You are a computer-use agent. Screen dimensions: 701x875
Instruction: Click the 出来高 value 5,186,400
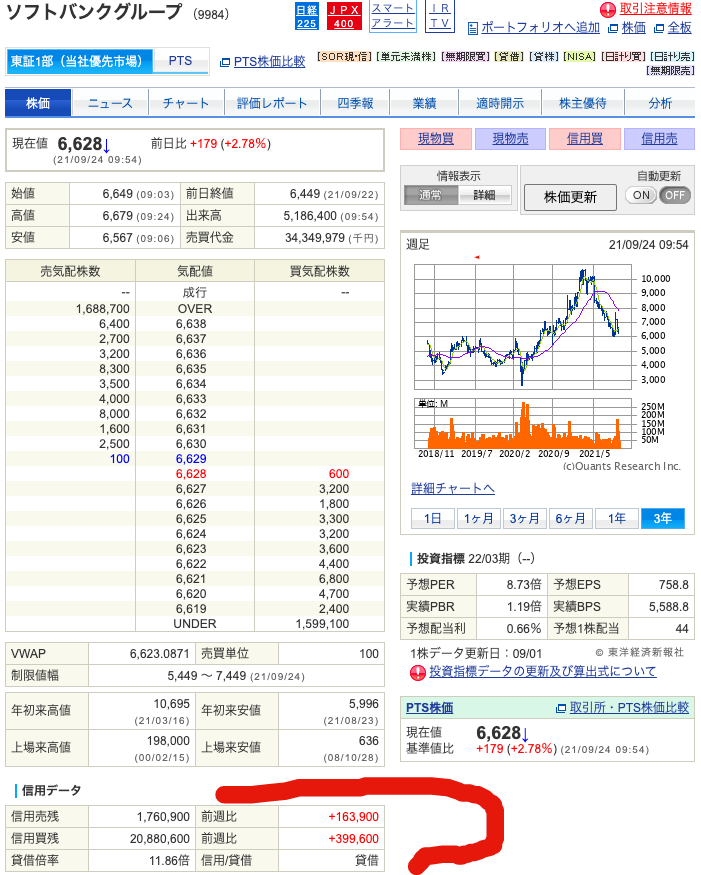click(310, 216)
